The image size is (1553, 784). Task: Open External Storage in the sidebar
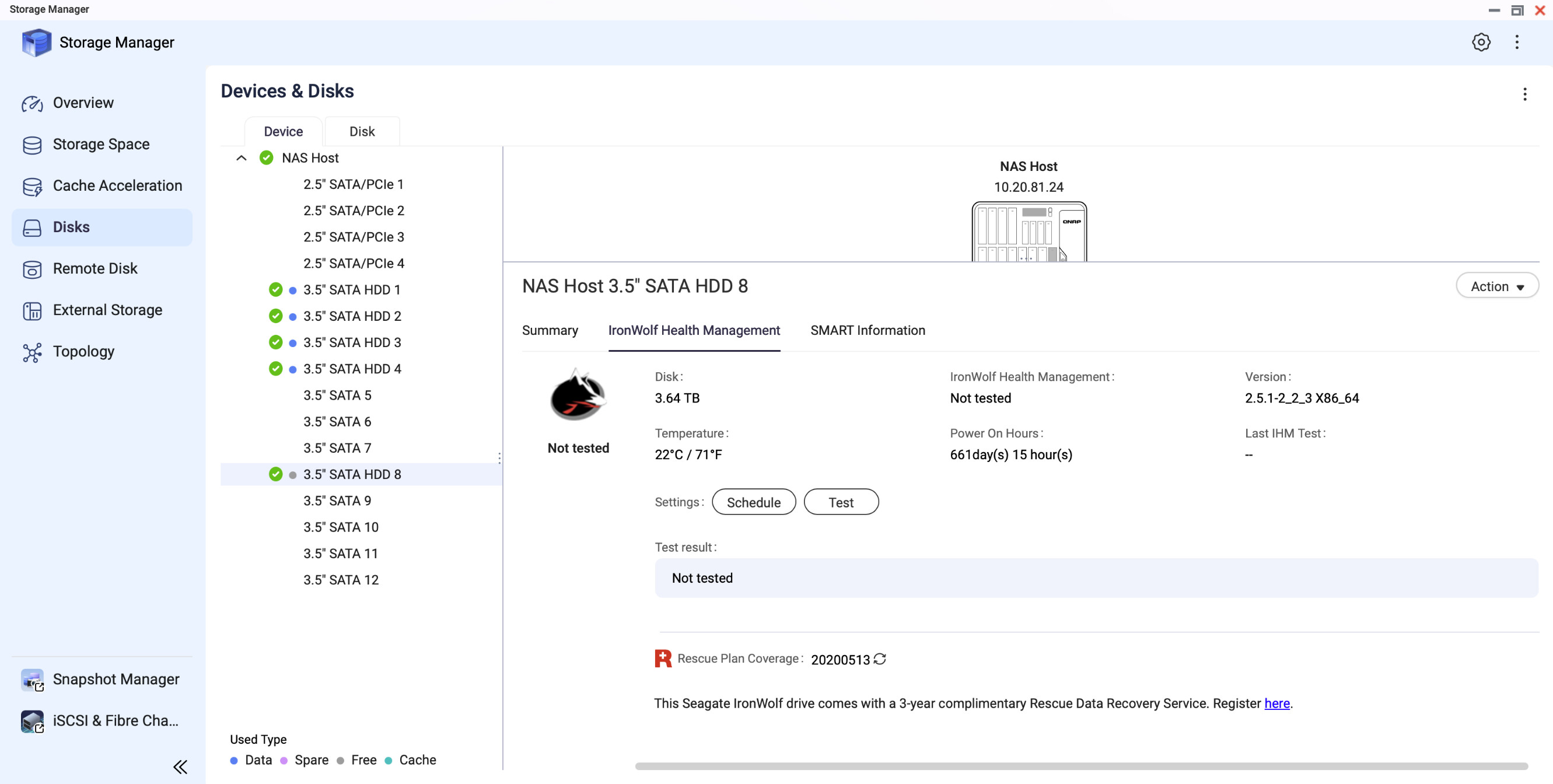[103, 310]
